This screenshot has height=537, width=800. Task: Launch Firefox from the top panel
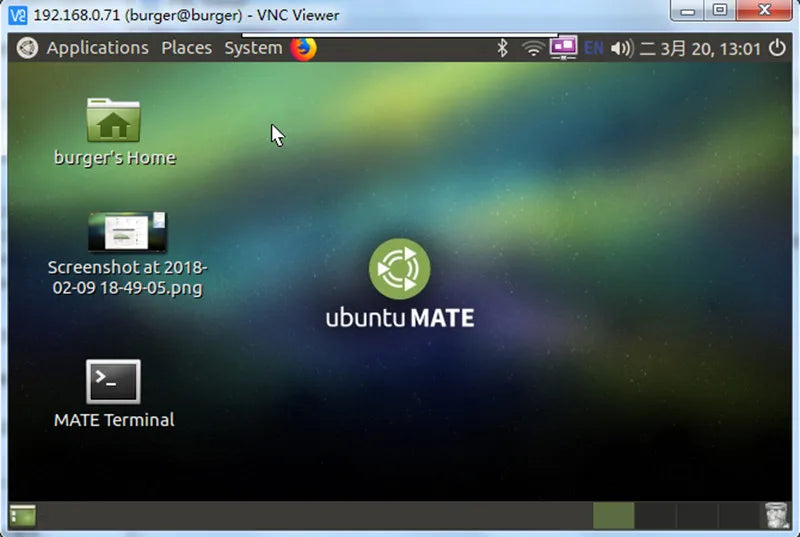[x=303, y=48]
